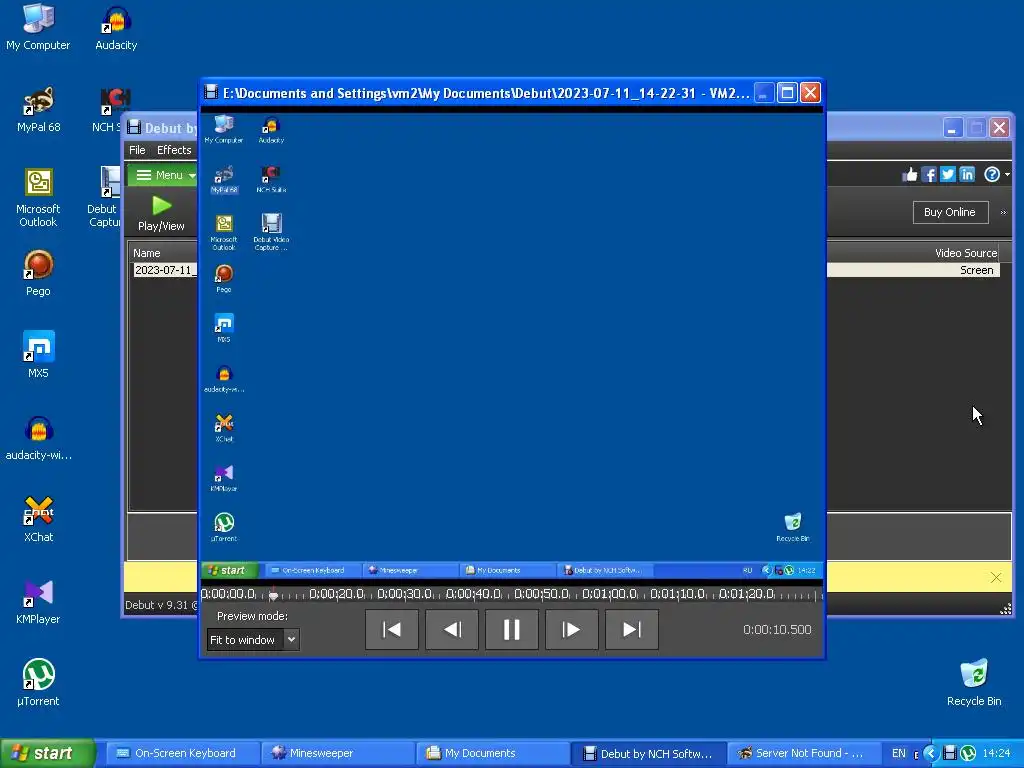Expand the help icon dropdown arrow
The height and width of the screenshot is (768, 1024).
(x=1007, y=174)
